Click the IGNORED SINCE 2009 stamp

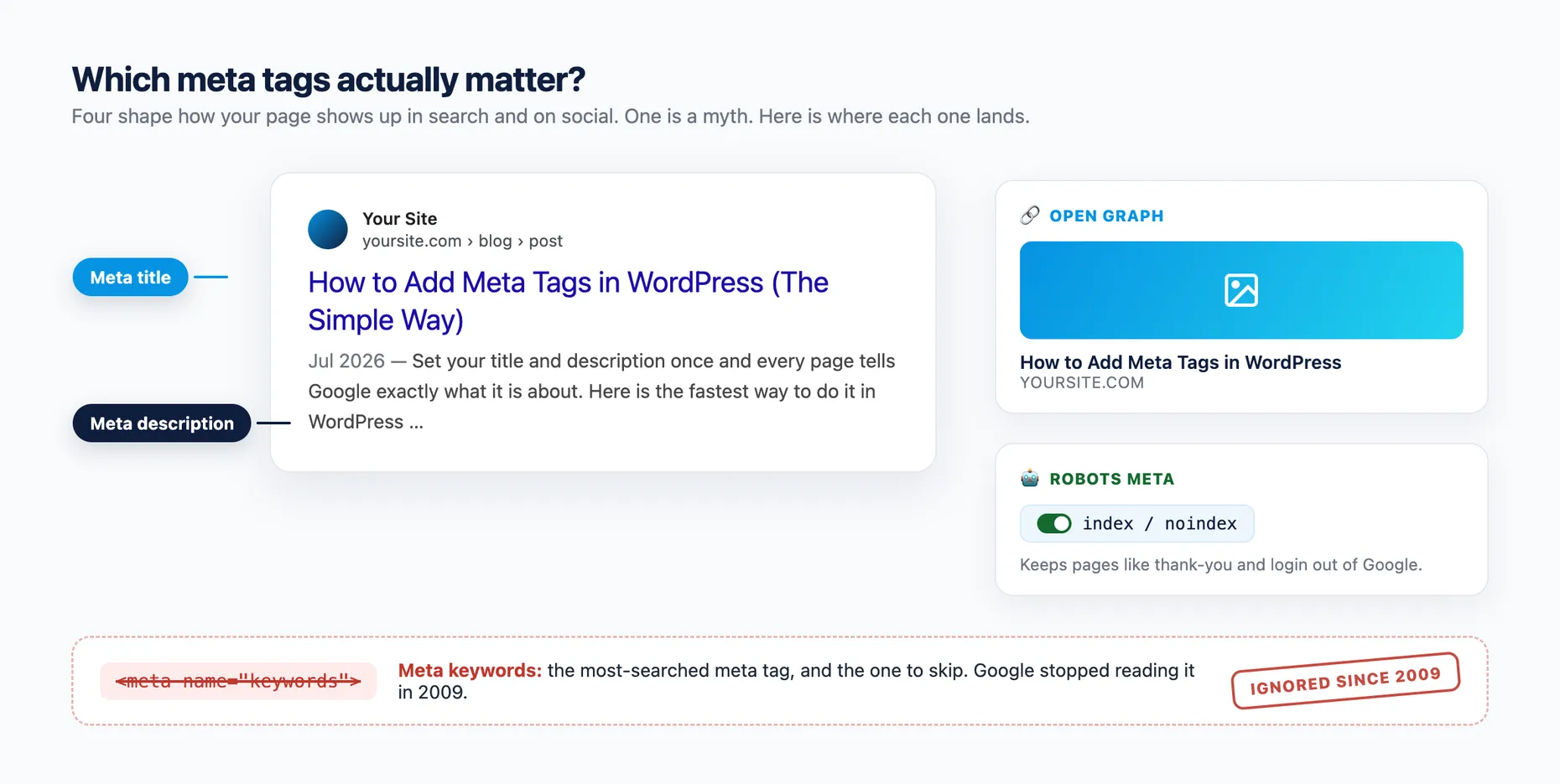click(1345, 680)
